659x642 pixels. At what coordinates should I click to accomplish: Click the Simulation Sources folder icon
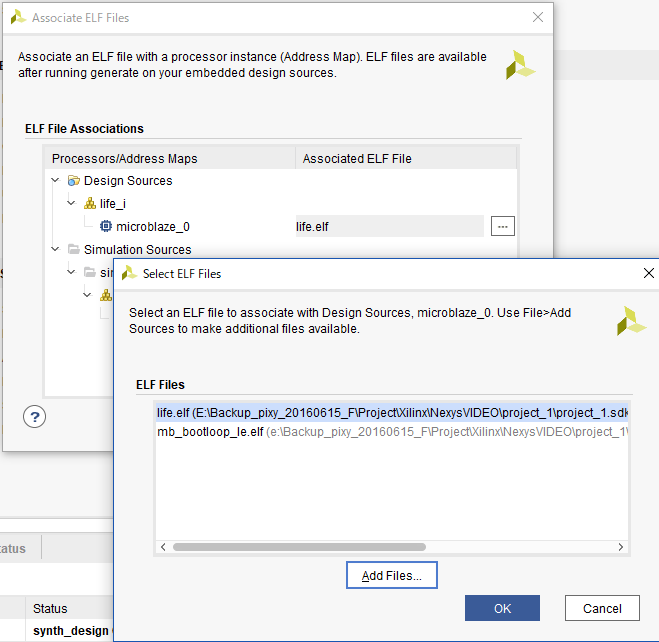74,250
